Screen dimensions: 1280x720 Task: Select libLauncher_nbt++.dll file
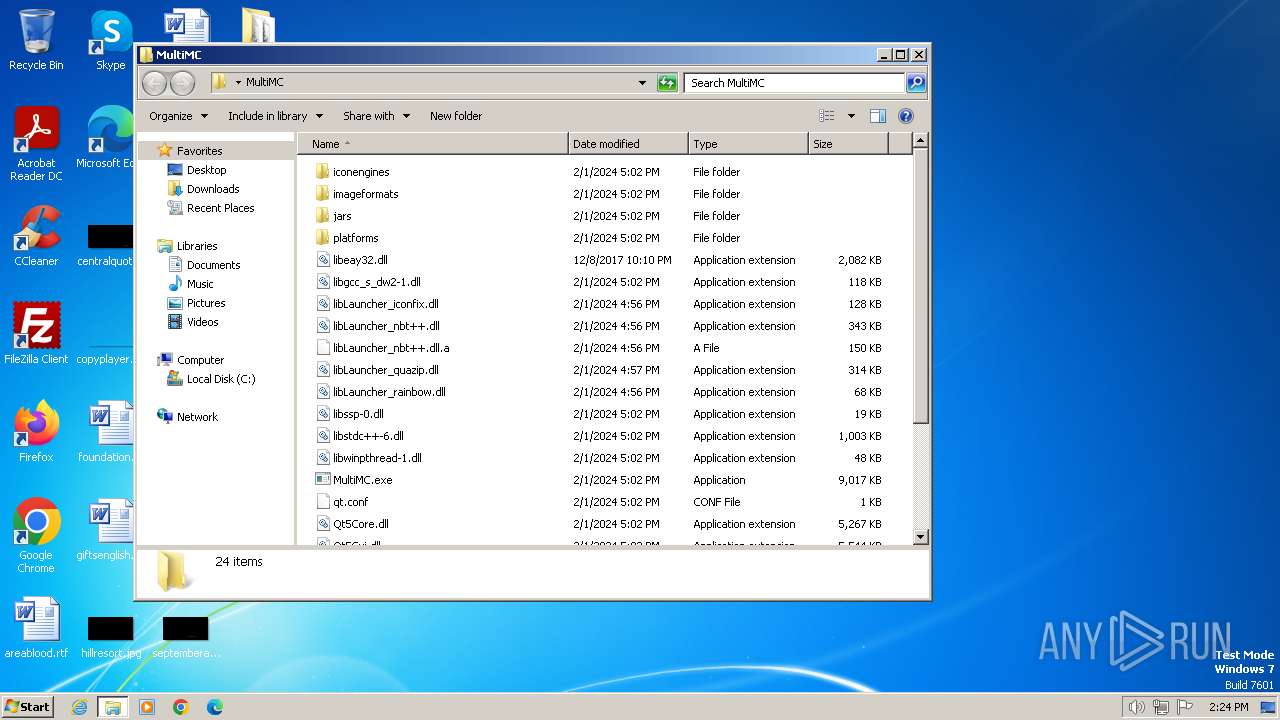tap(386, 326)
